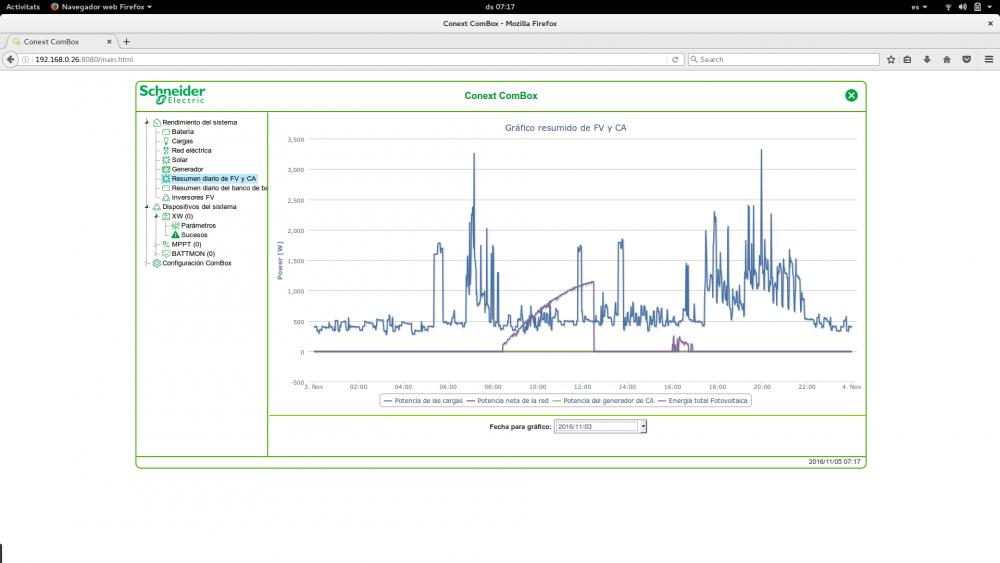Image resolution: width=1000 pixels, height=563 pixels.
Task: Click the chart title Gráfico resumido de FV y CA
Action: click(566, 128)
